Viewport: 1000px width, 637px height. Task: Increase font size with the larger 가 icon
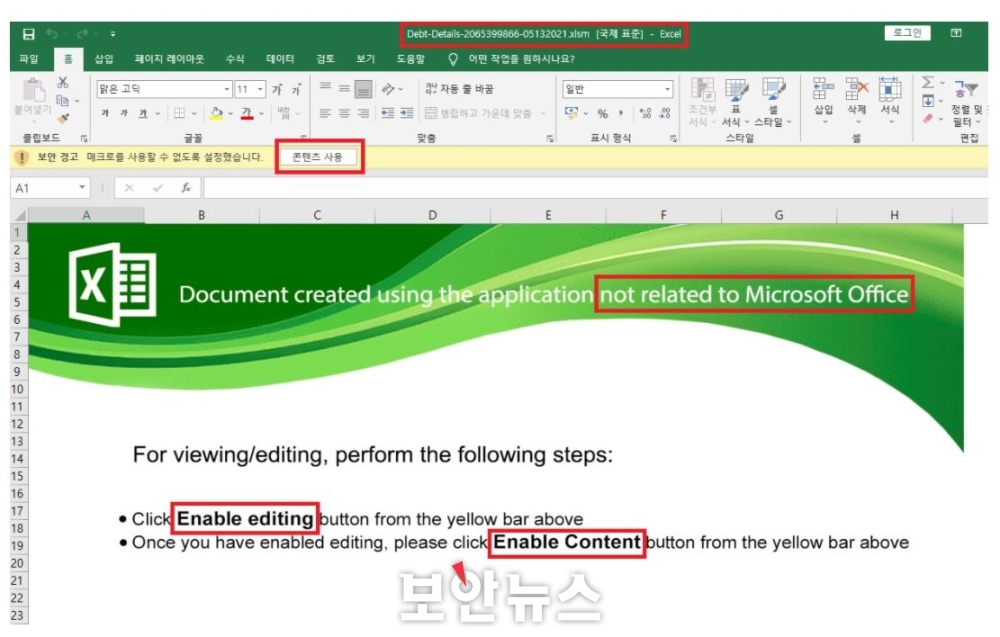pyautogui.click(x=277, y=89)
